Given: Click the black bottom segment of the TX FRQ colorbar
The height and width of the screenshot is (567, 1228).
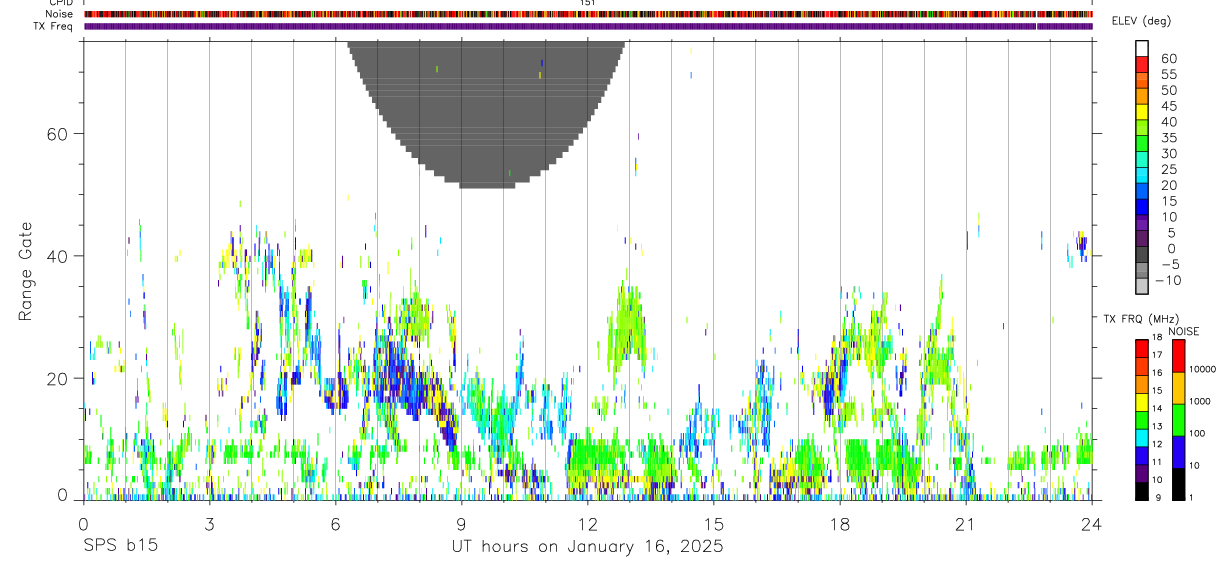Looking at the screenshot, I should pos(1142,491).
